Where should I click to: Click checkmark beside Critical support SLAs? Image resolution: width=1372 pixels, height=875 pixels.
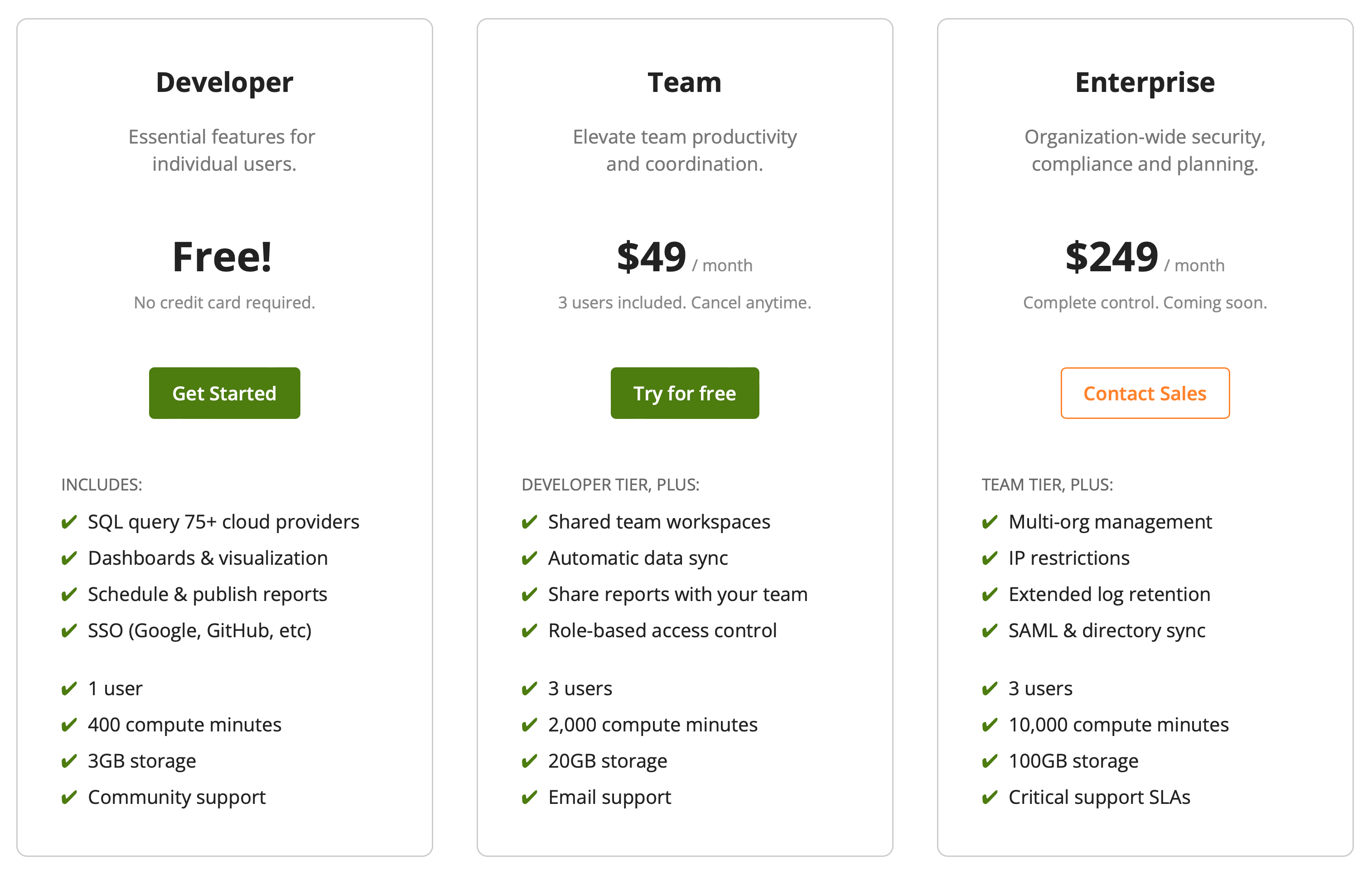pos(990,797)
